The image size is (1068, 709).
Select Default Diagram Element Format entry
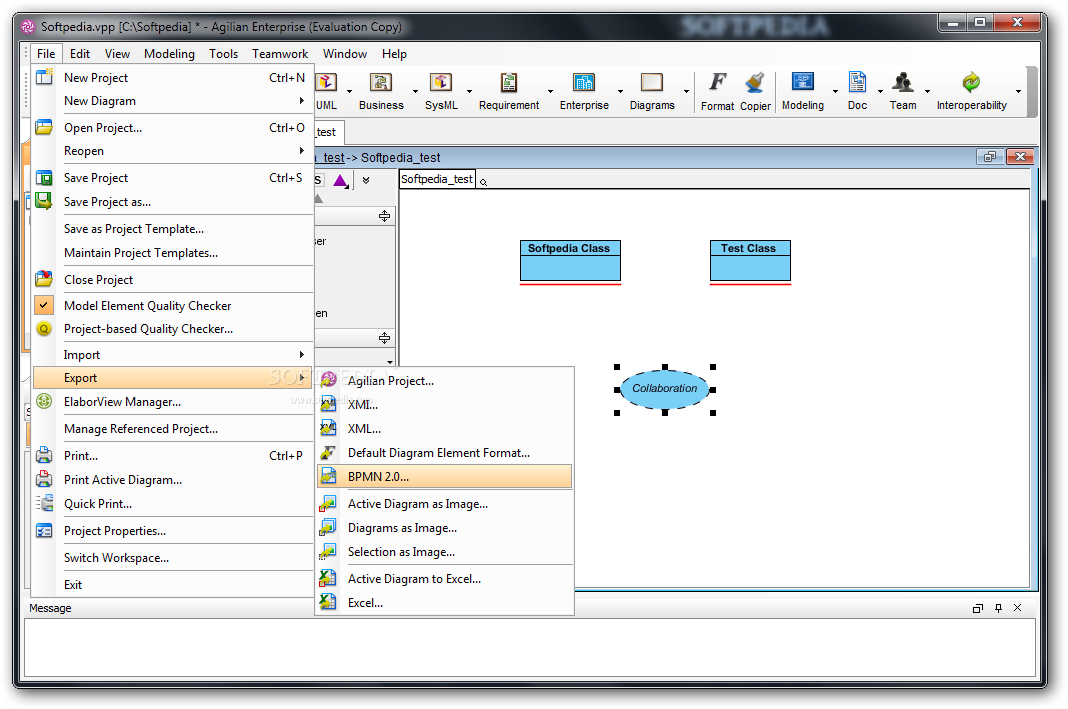445,452
